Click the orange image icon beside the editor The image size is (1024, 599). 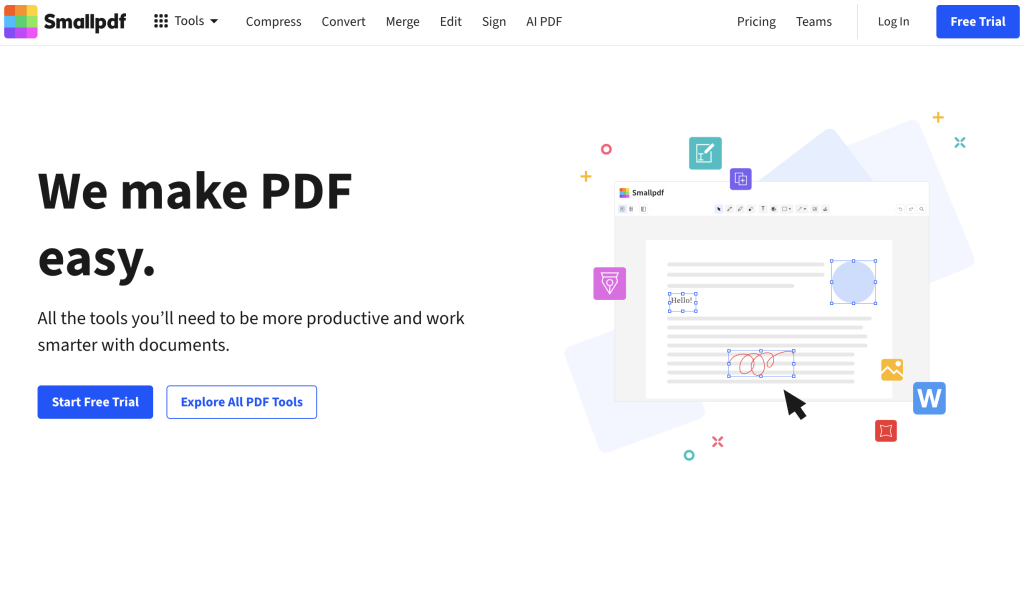point(891,369)
